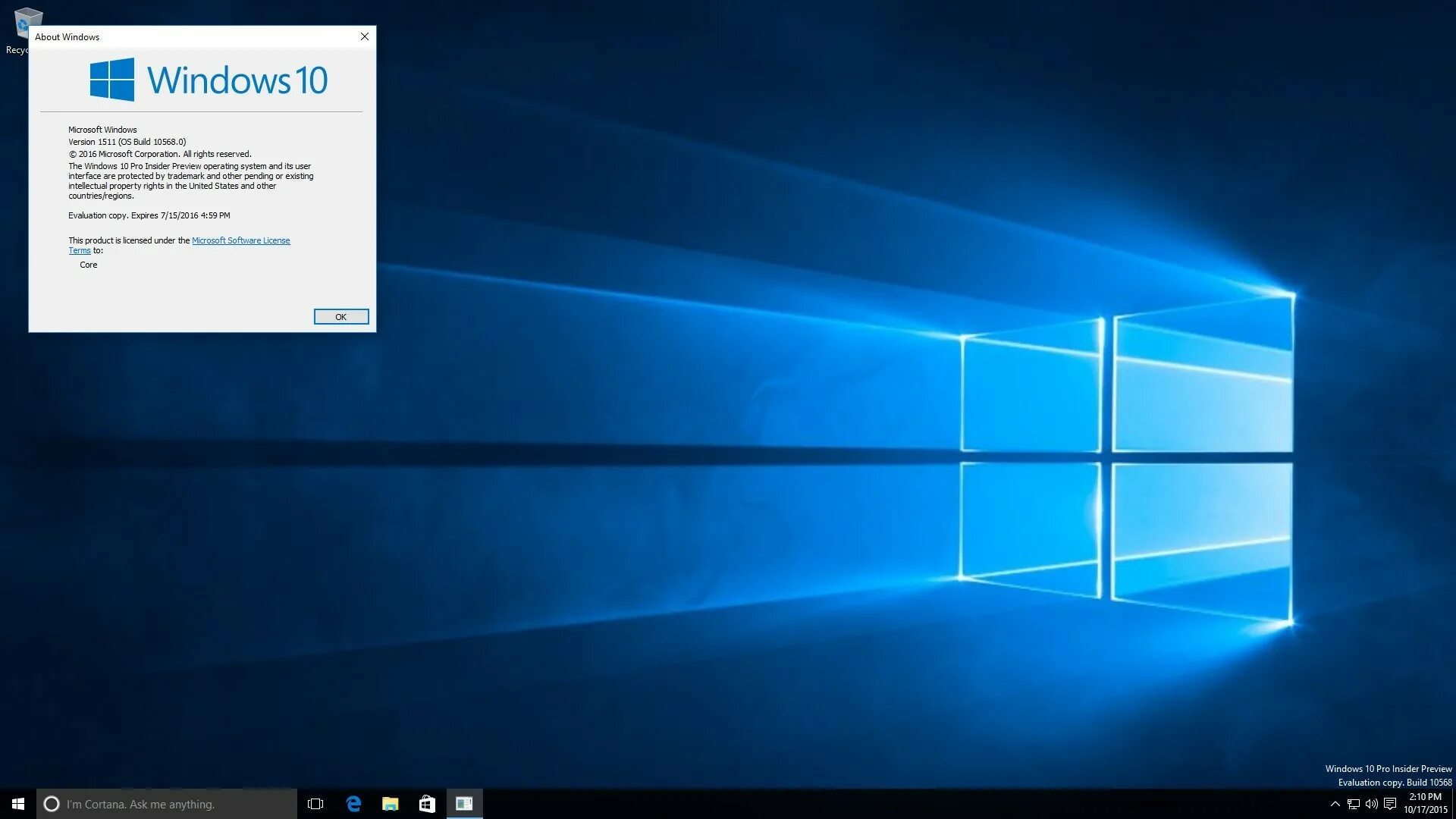
Task: Open File Explorer from the taskbar
Action: coord(391,804)
